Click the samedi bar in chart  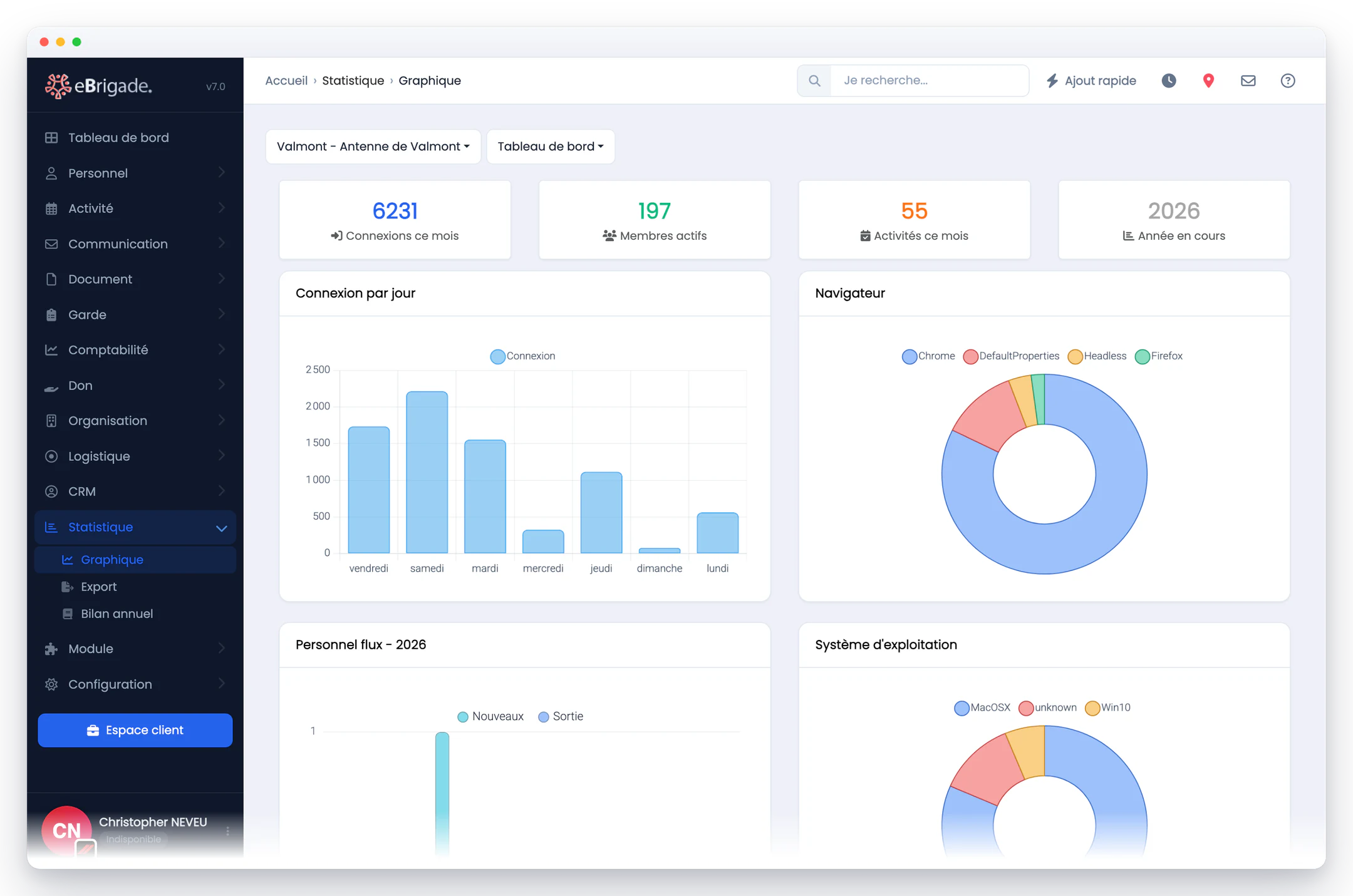(x=427, y=473)
